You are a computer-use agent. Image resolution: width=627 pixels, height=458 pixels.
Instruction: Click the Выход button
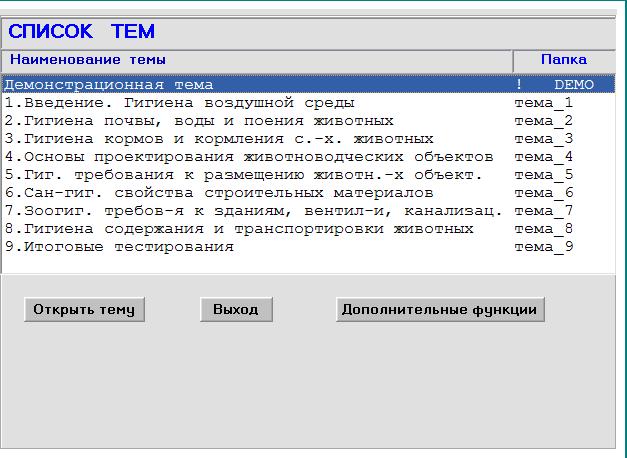click(236, 310)
